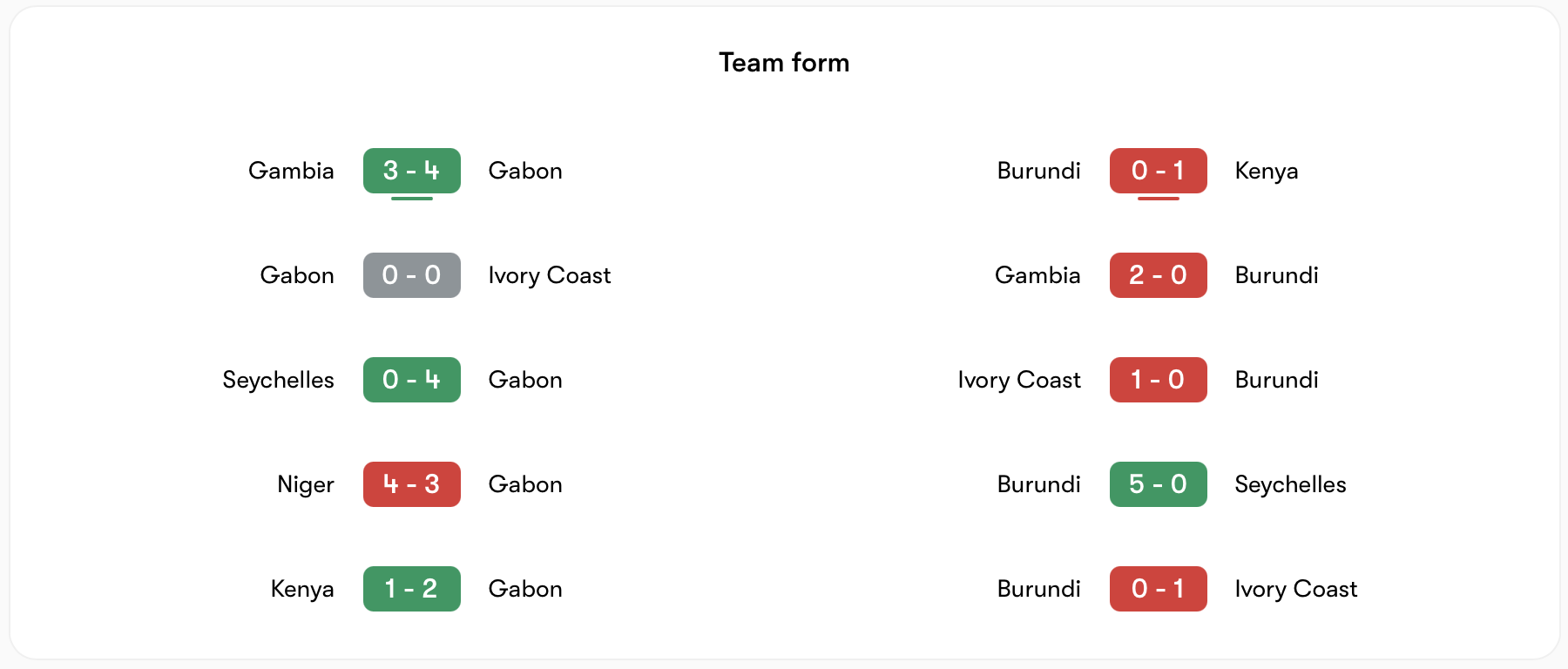
Task: Open the 2 - 0 Gambia vs Burundi result
Action: pyautogui.click(x=1158, y=275)
